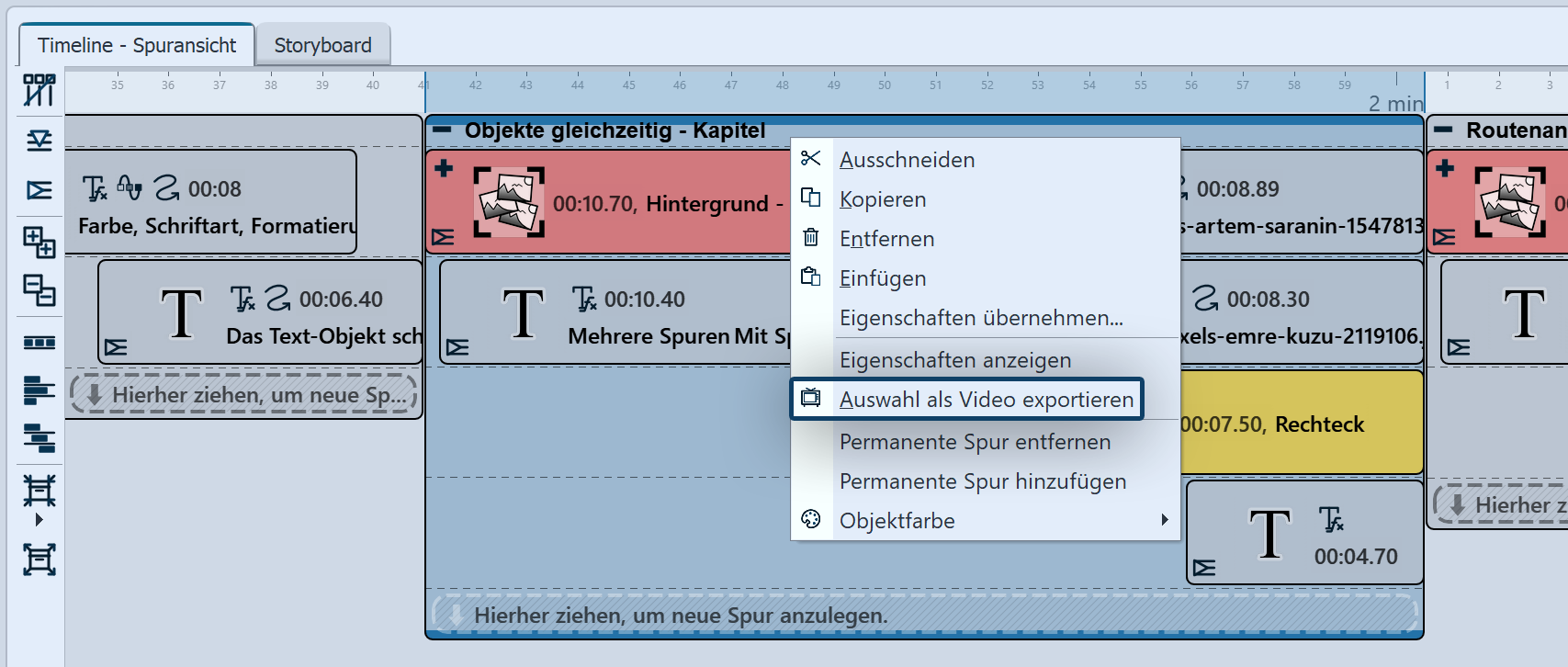This screenshot has height=667, width=1568.
Task: Click the trash icon beside Entfernen
Action: [x=810, y=237]
